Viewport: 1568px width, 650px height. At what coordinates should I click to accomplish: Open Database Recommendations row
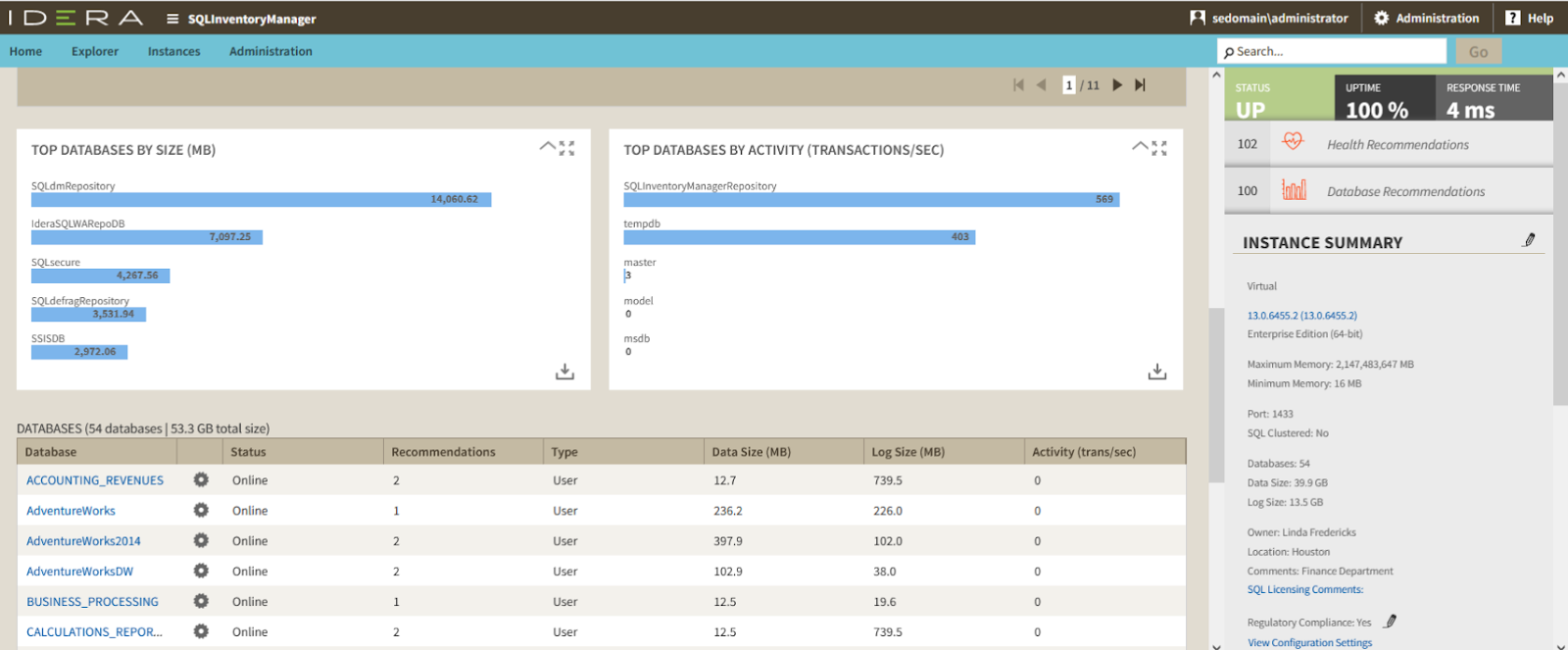pyautogui.click(x=1389, y=191)
